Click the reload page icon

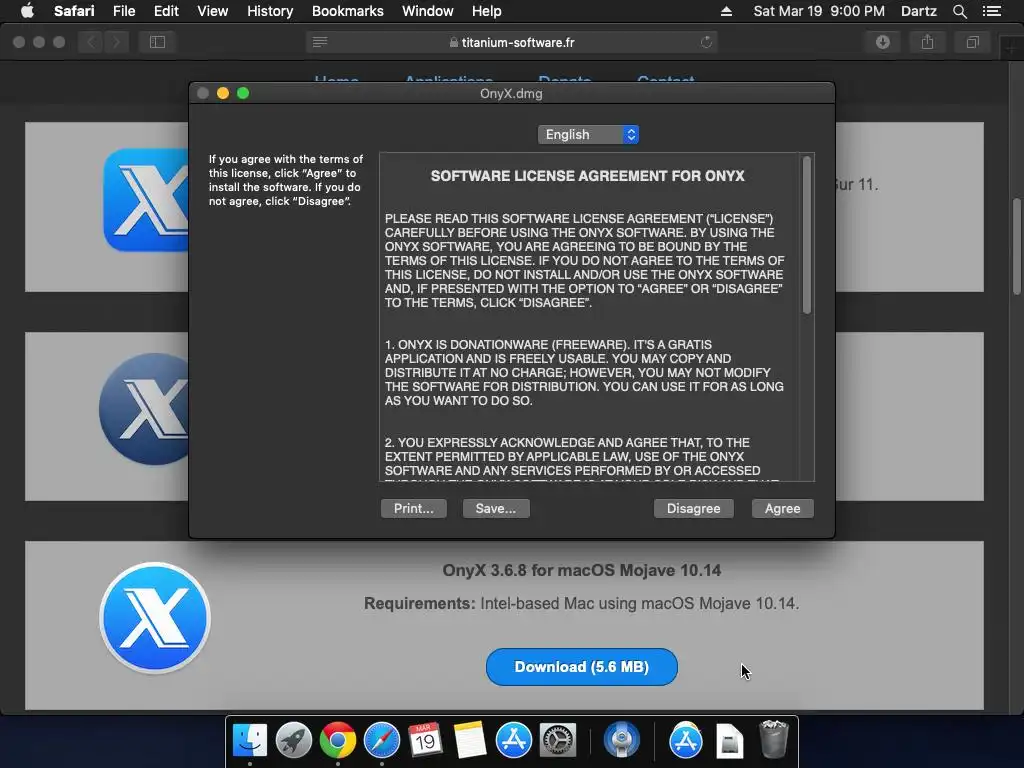(x=706, y=42)
